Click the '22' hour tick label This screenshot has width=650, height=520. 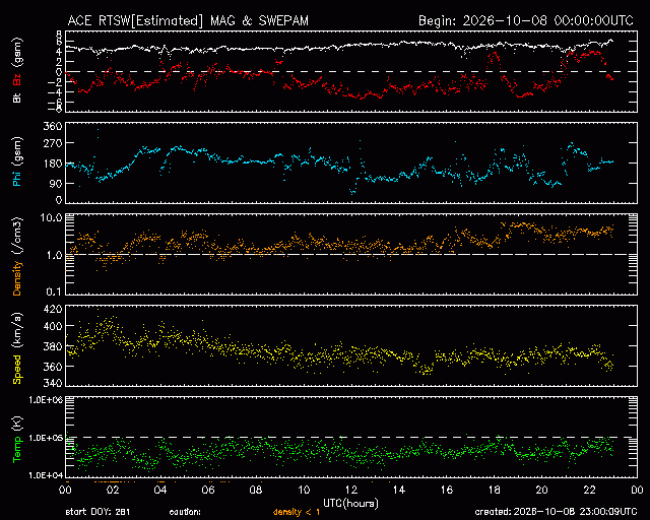point(589,490)
